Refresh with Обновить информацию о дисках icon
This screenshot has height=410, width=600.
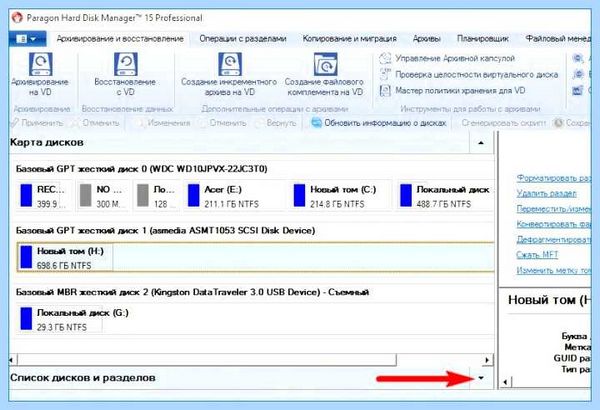[x=316, y=123]
